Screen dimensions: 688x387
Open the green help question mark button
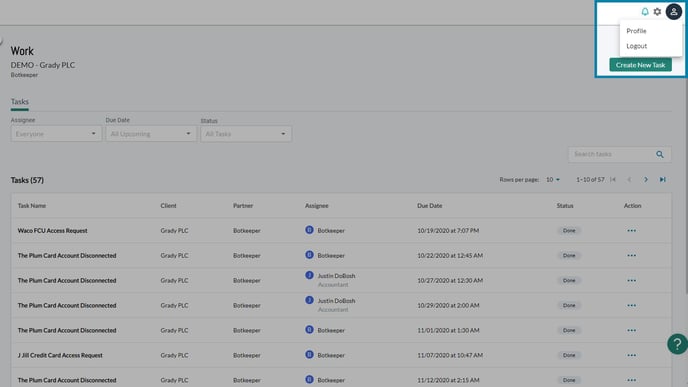click(677, 344)
